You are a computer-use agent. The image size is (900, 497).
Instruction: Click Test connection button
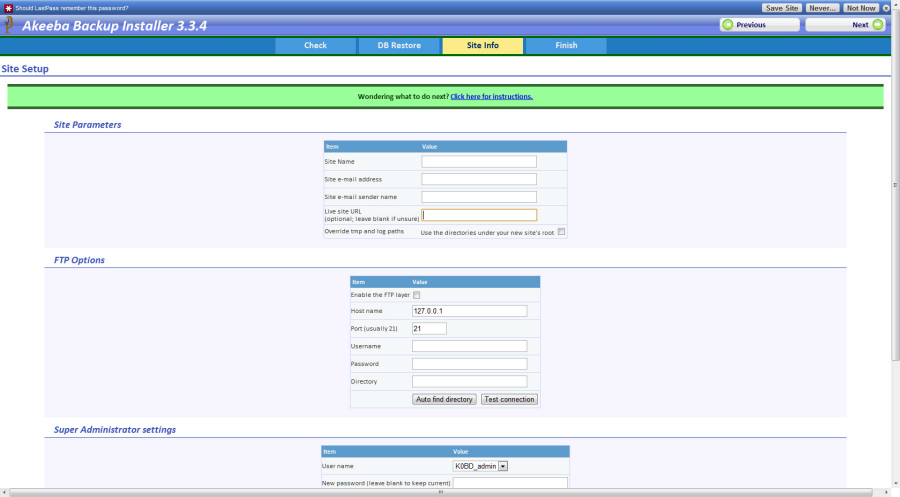coord(509,399)
